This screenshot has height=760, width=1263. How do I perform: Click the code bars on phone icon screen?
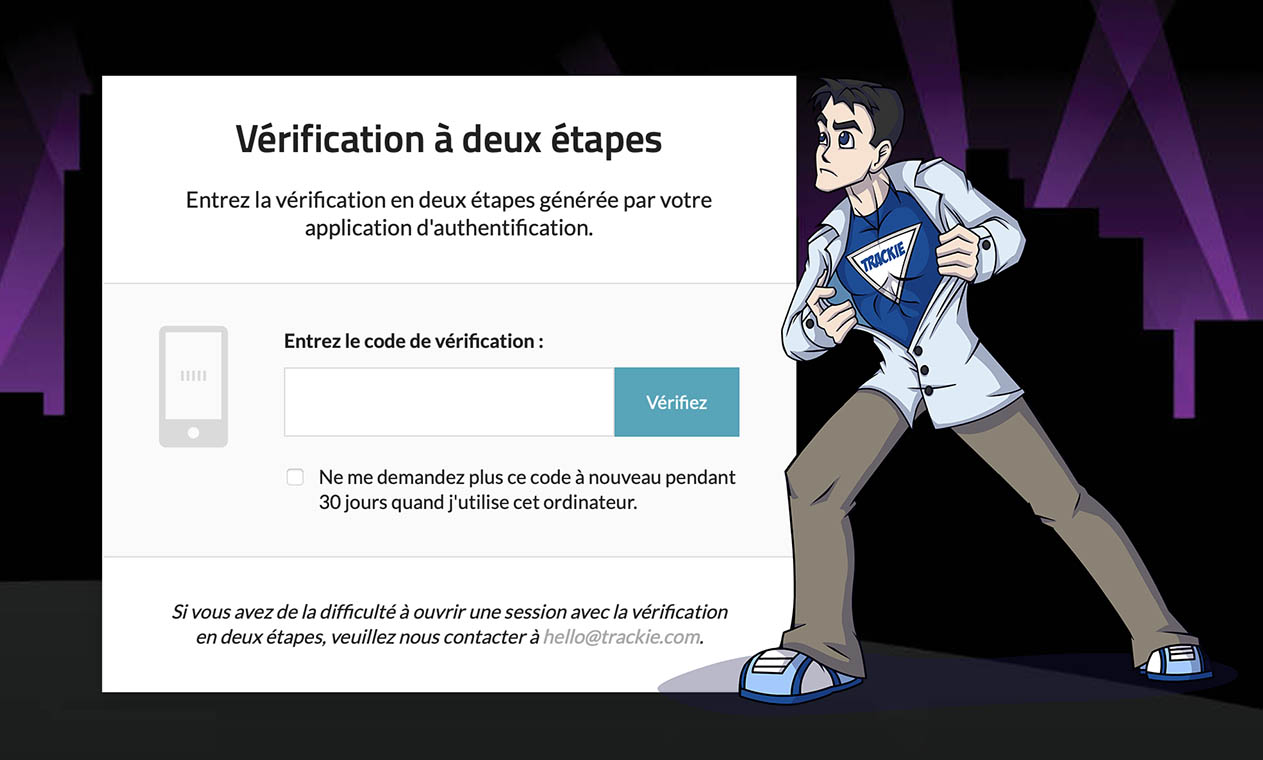point(193,376)
